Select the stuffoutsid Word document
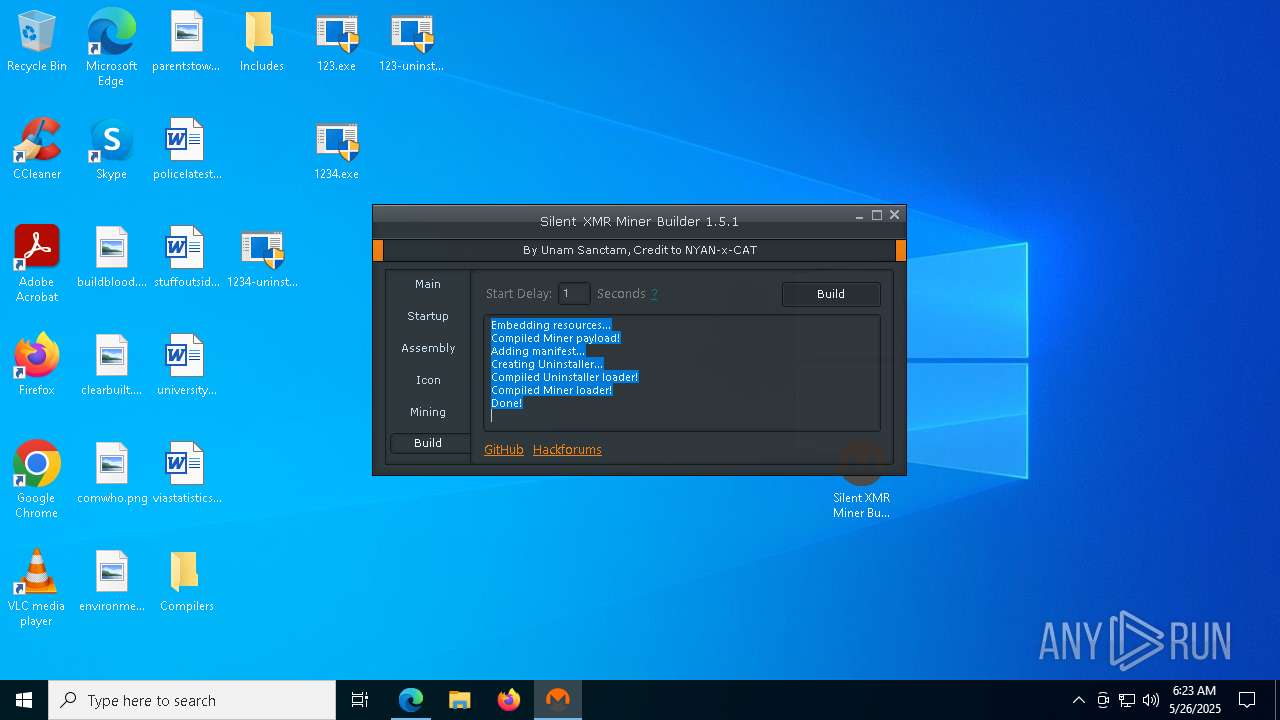1280x720 pixels. point(186,258)
